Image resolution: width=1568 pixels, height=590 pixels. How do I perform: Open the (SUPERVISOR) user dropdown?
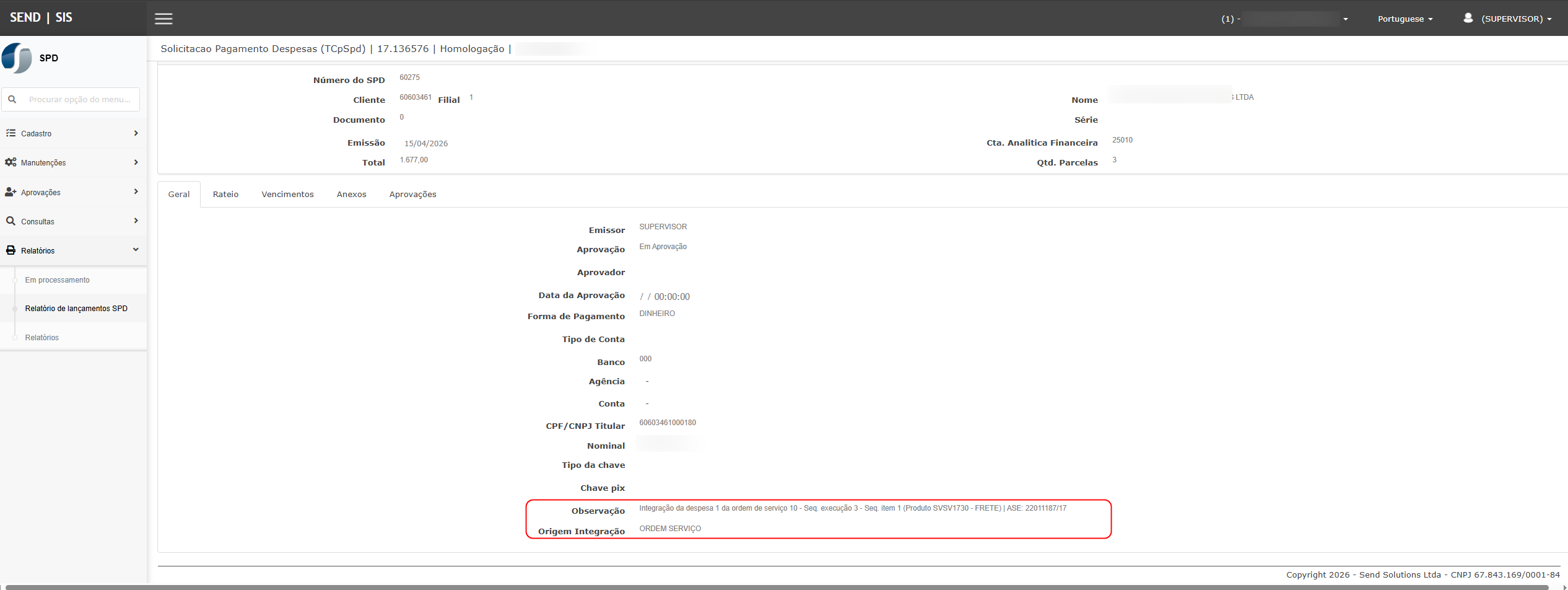[x=1516, y=19]
